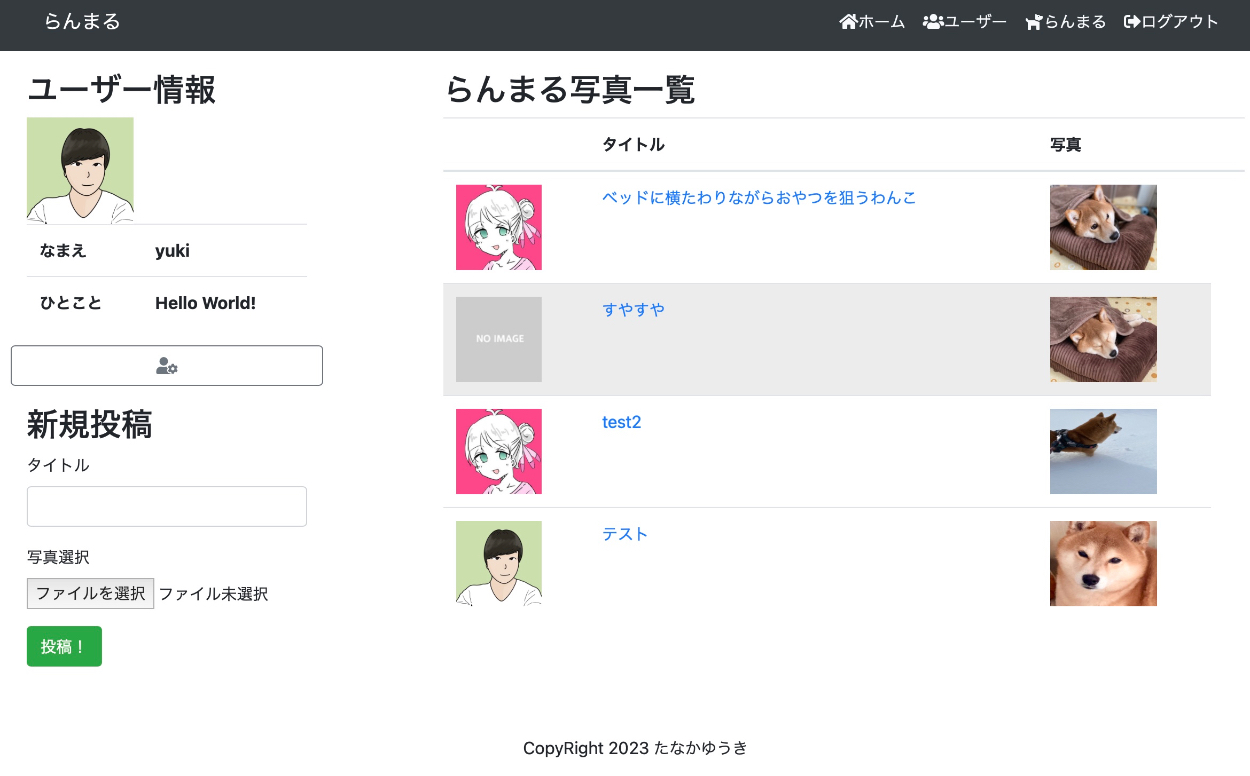Screen dimensions: 1250x776
Task: Open the すやすや post link
Action: (x=633, y=310)
